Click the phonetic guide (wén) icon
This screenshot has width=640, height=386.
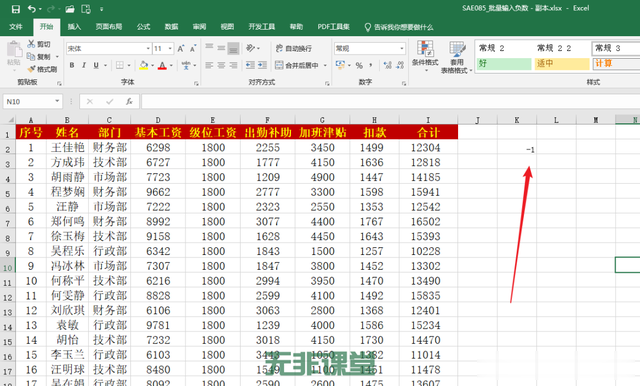pyautogui.click(x=186, y=65)
